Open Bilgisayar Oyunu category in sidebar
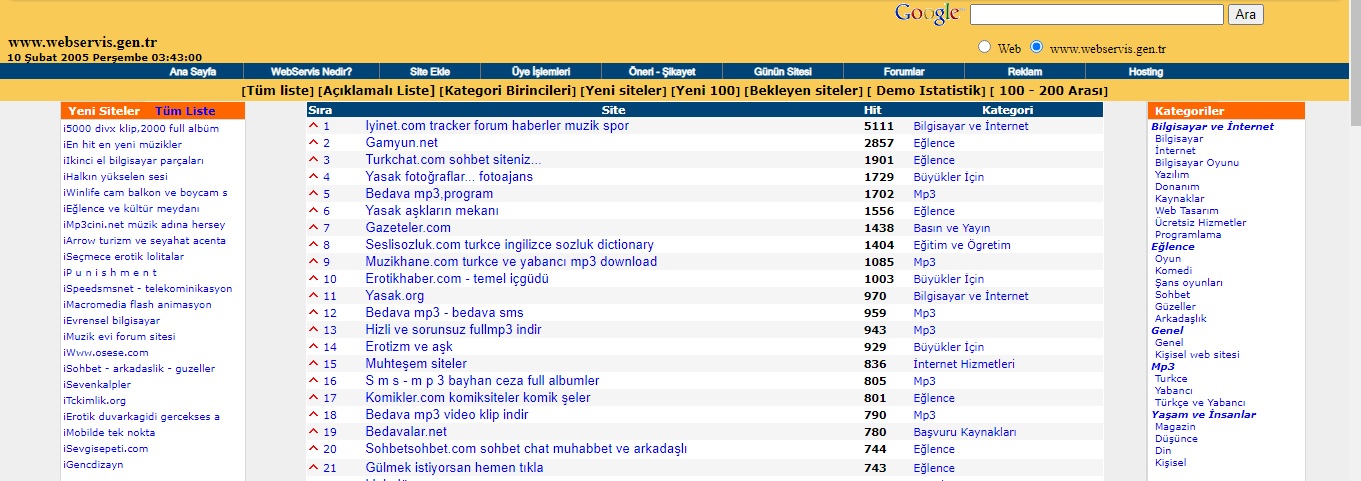The width and height of the screenshot is (1361, 481). click(1197, 163)
